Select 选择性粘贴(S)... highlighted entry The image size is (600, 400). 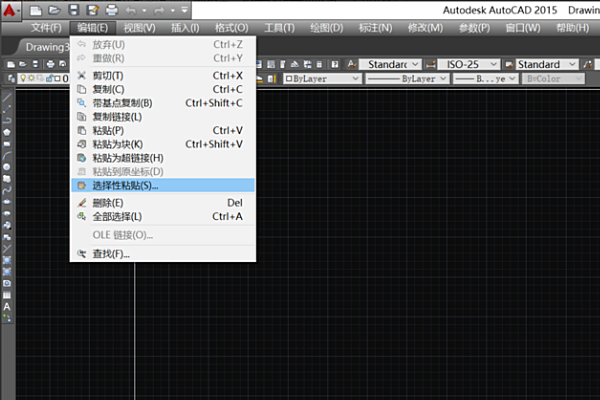[163, 186]
